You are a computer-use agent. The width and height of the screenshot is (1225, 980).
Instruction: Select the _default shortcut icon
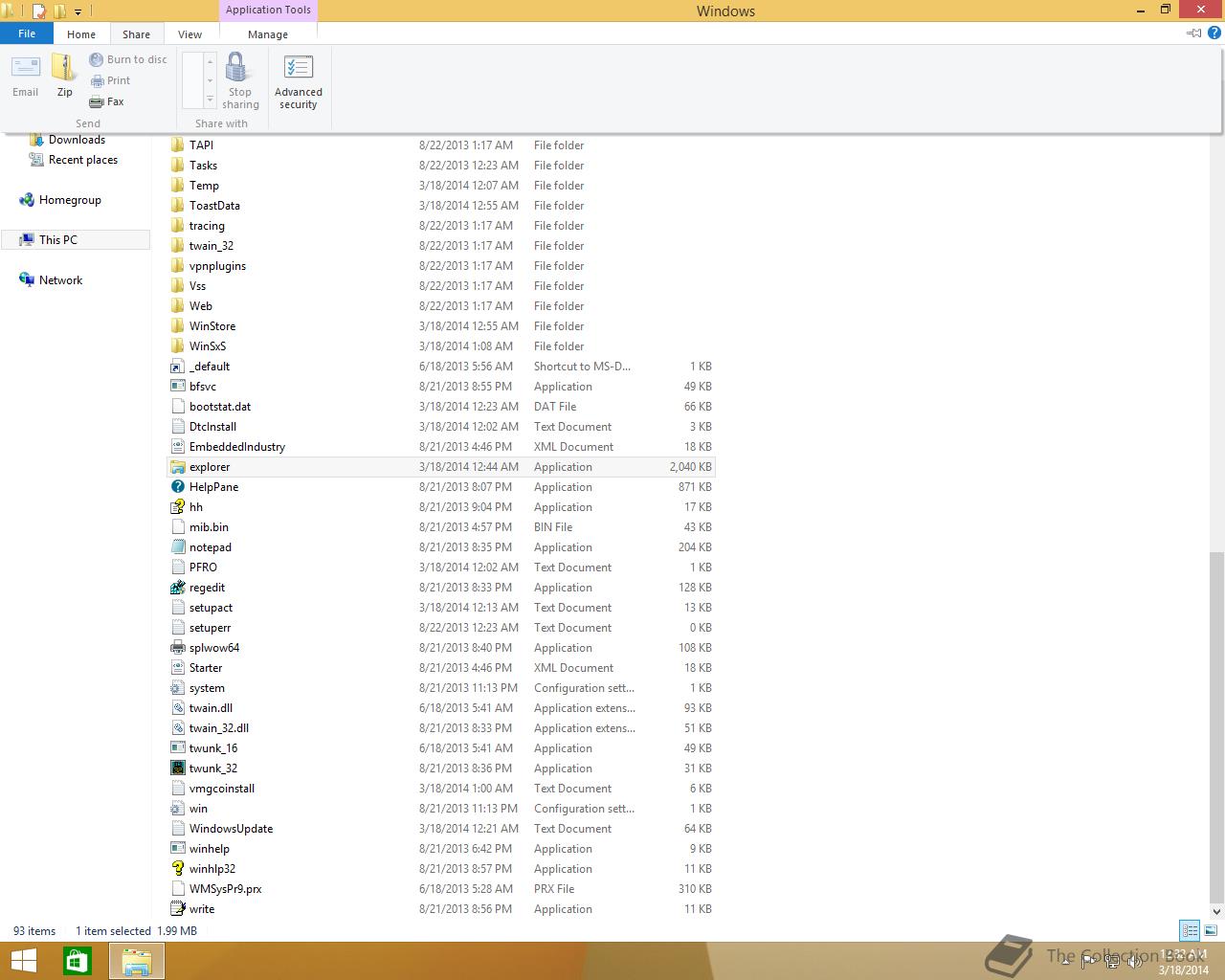point(177,367)
